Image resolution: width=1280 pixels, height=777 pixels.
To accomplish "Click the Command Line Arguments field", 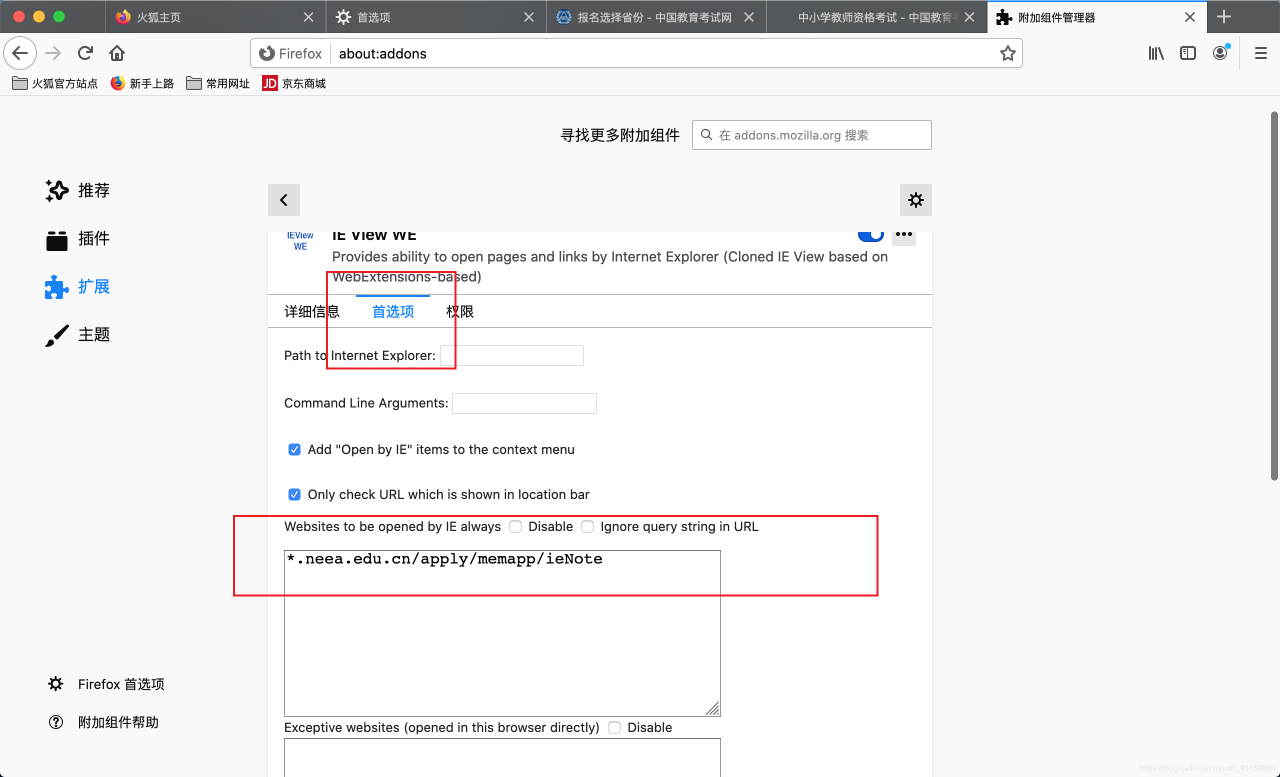I will (524, 403).
